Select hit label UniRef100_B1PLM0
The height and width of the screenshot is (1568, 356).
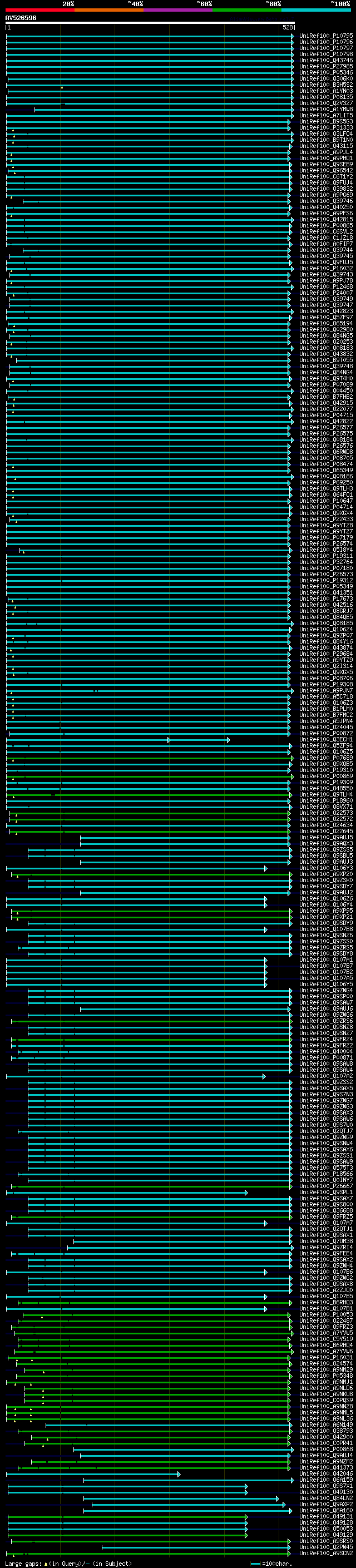(326, 709)
